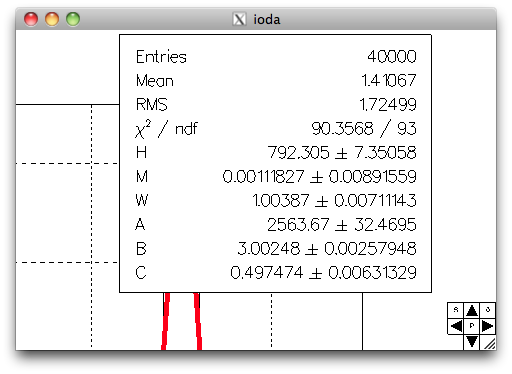This screenshot has width=512, height=374.
Task: Zoom the ioda window with green button
Action: pyautogui.click(x=73, y=19)
